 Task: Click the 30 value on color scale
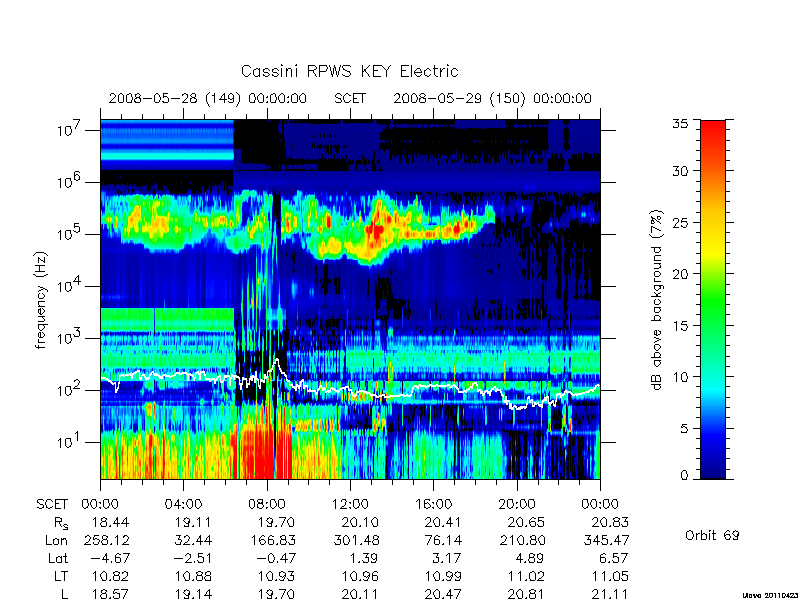click(680, 170)
